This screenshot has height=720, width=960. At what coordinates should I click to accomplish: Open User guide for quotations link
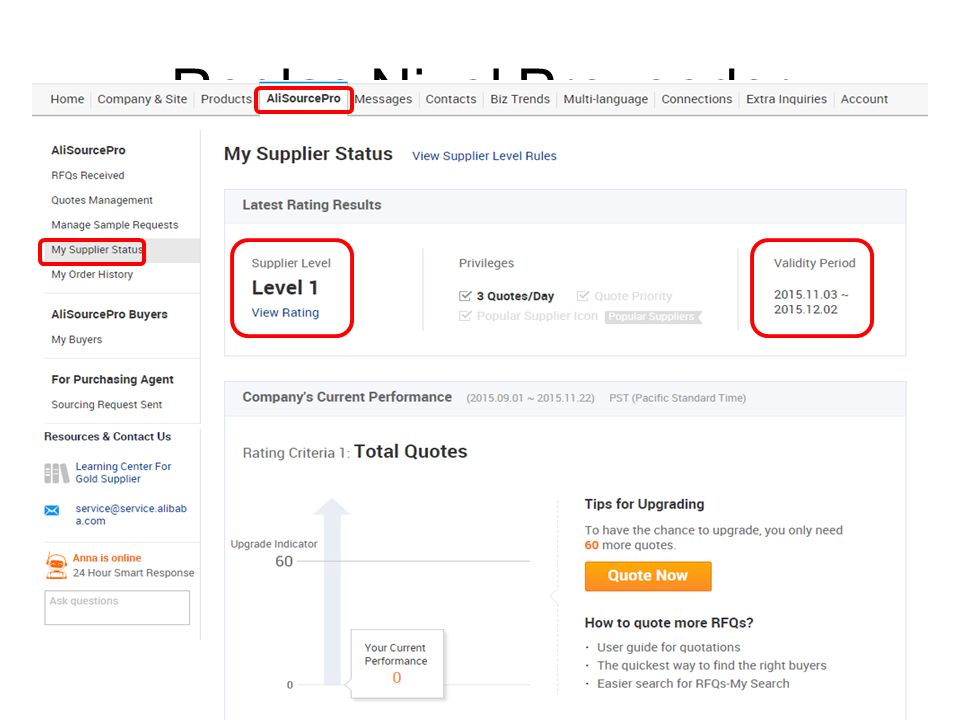pos(669,648)
